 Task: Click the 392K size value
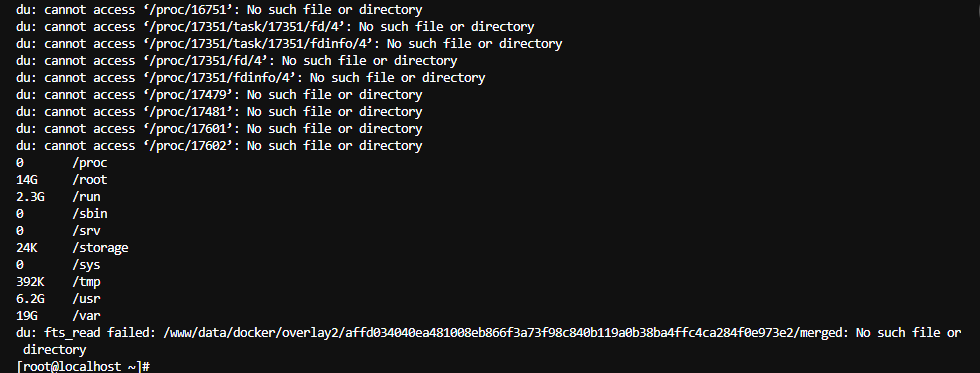click(x=31, y=282)
